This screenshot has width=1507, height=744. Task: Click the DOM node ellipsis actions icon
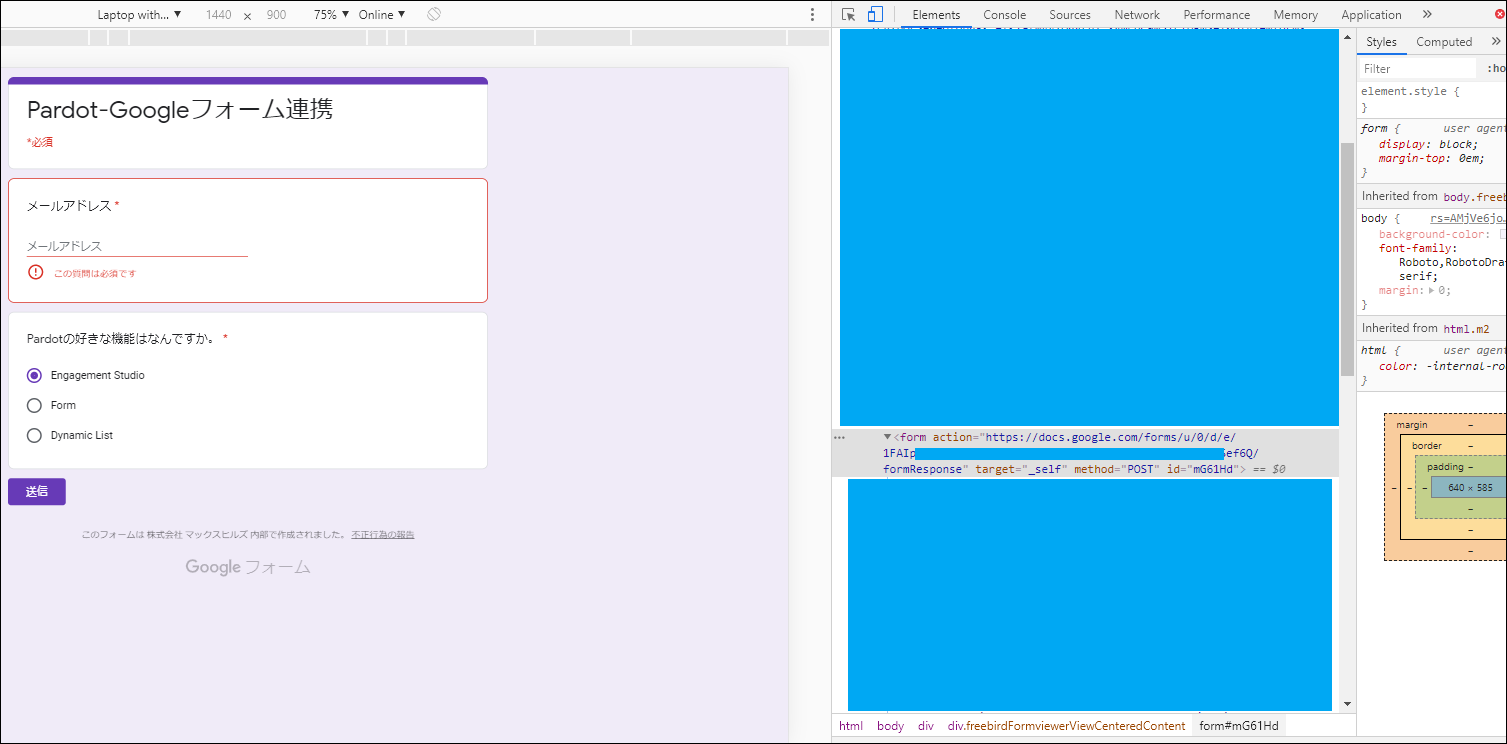tap(840, 437)
